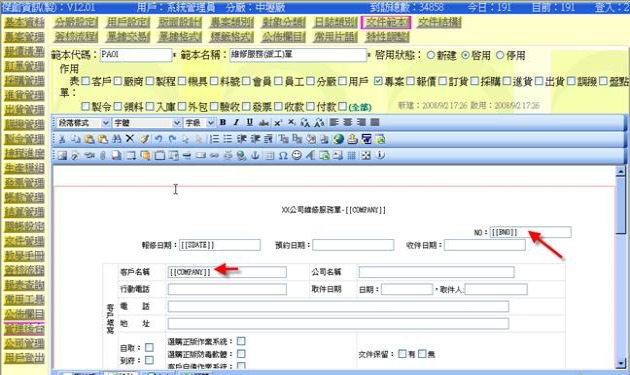Check the 全部 checkbox
This screenshot has height=375, width=630.
click(x=342, y=107)
